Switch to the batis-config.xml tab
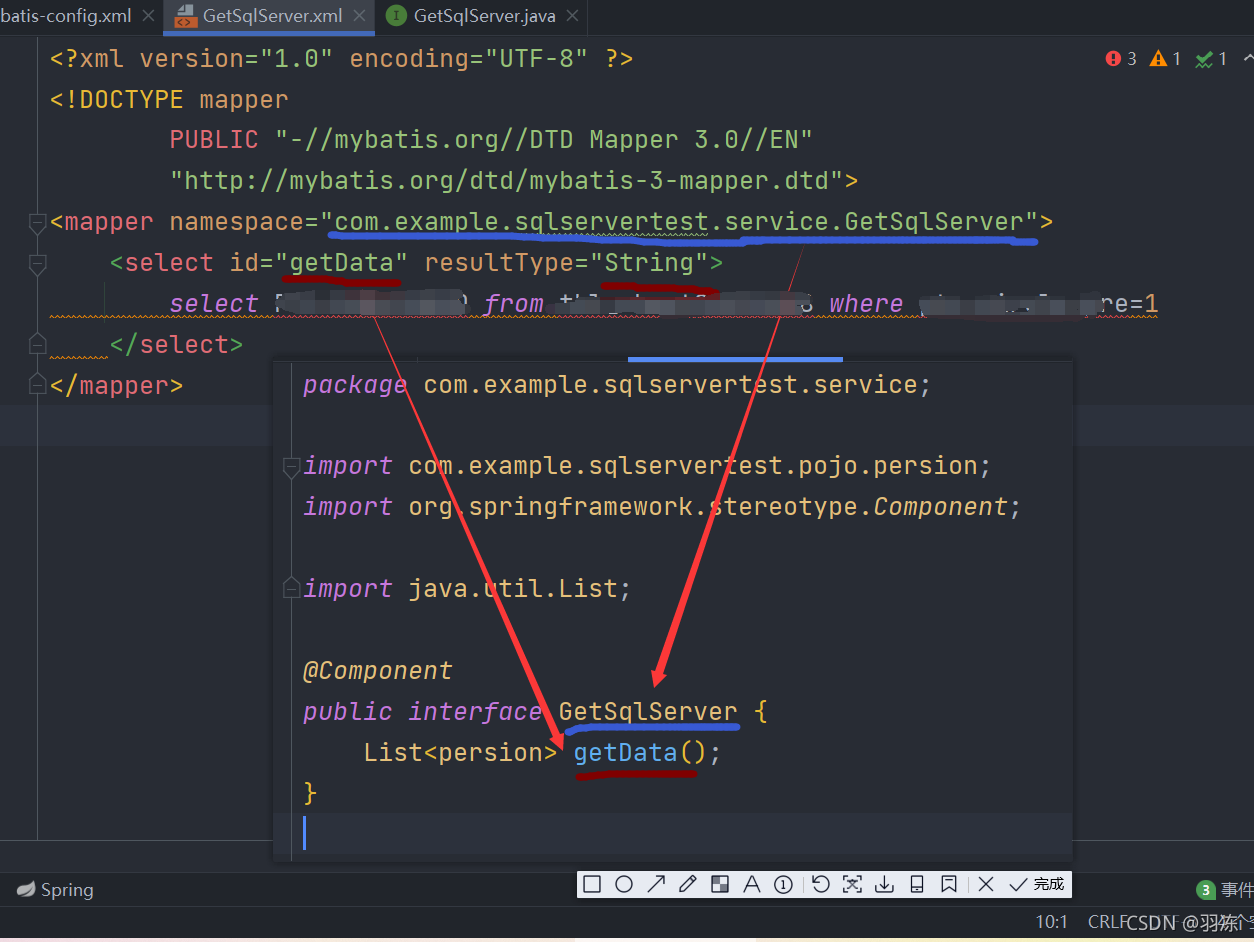Image resolution: width=1254 pixels, height=942 pixels. (65, 16)
